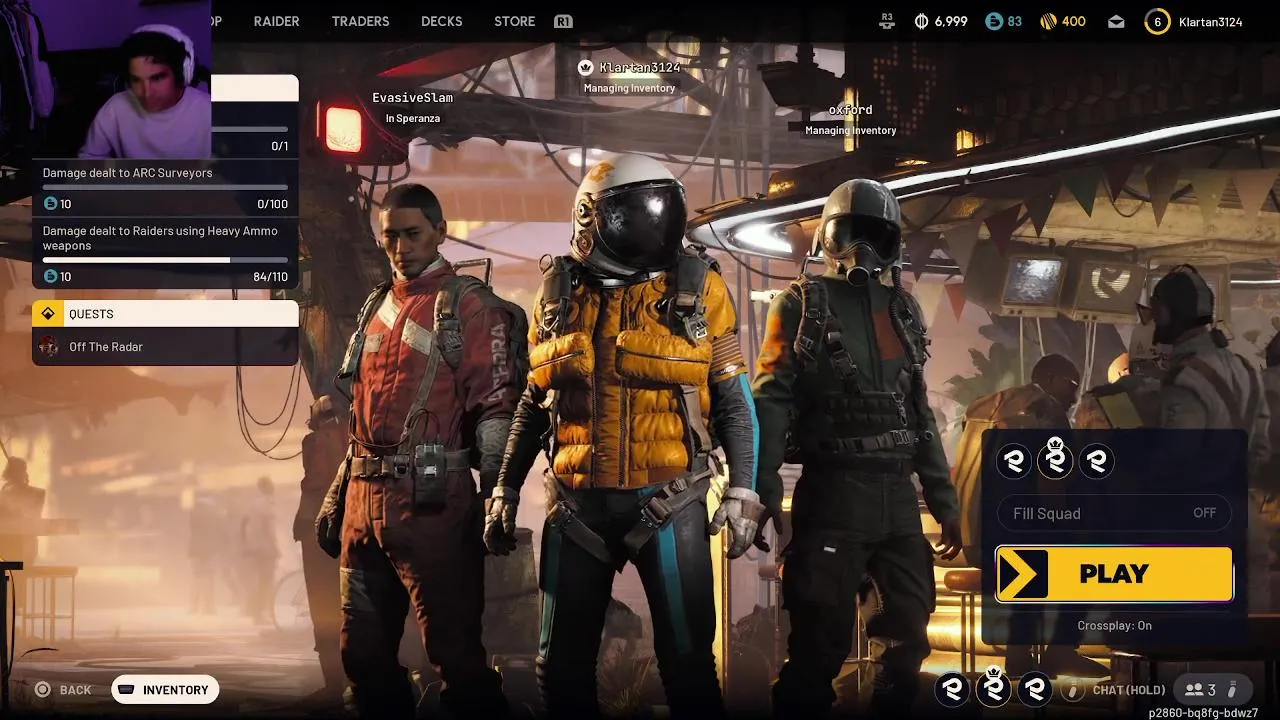Click crowned squad leader icon in Play panel
Viewport: 1280px width, 720px height.
pos(1055,459)
